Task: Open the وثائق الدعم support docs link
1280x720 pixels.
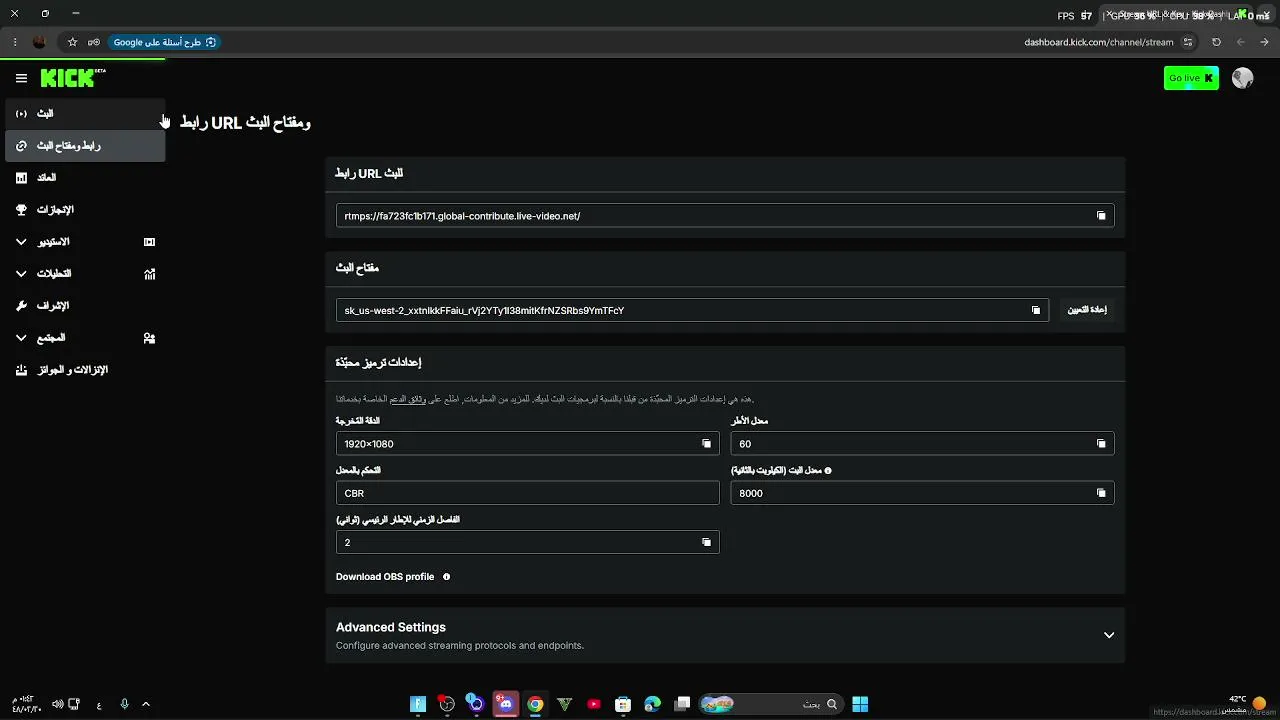Action: [x=408, y=399]
